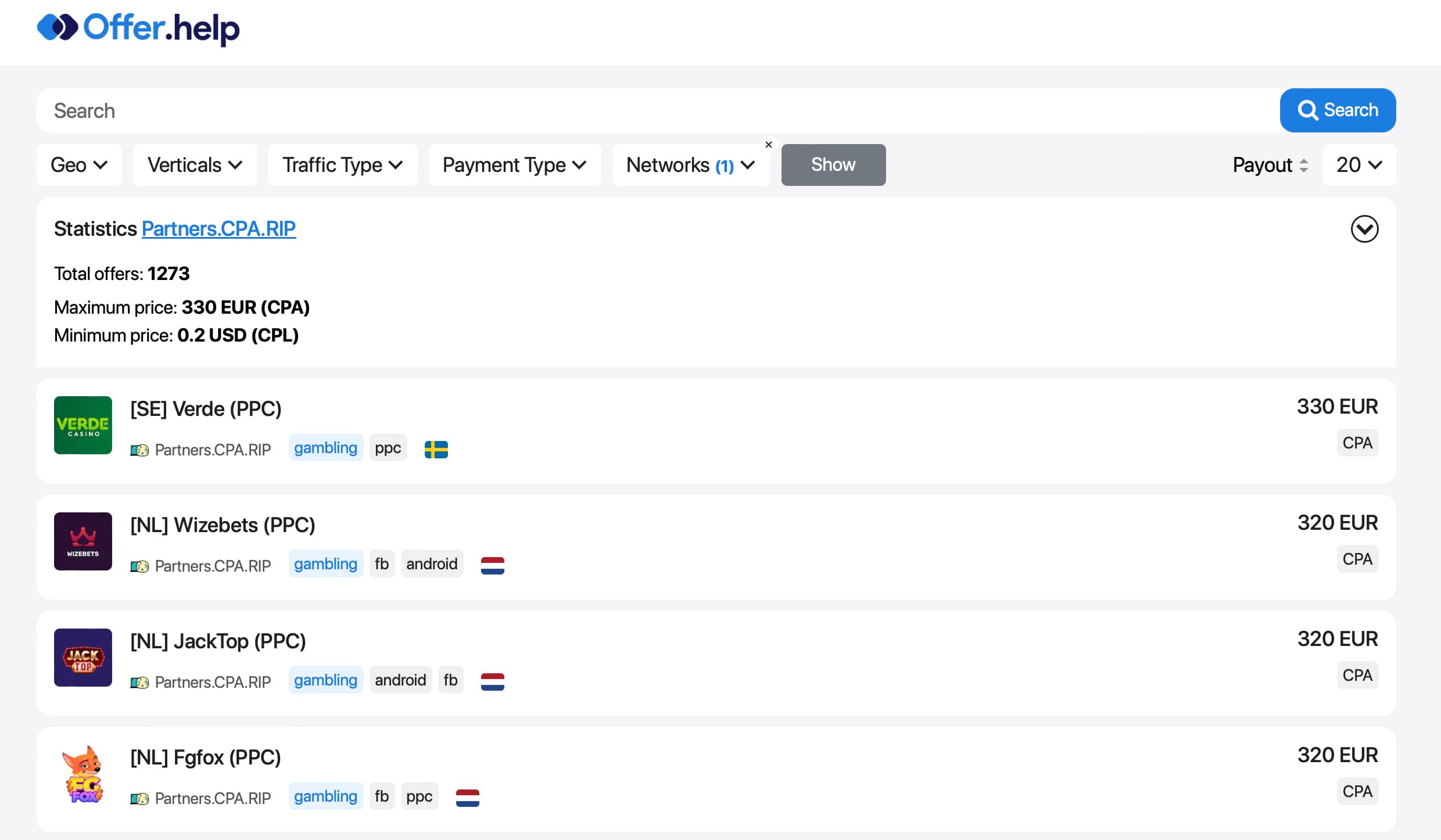Viewport: 1441px width, 840px height.
Task: Click the Wizebets logo thumbnail
Action: tap(83, 541)
